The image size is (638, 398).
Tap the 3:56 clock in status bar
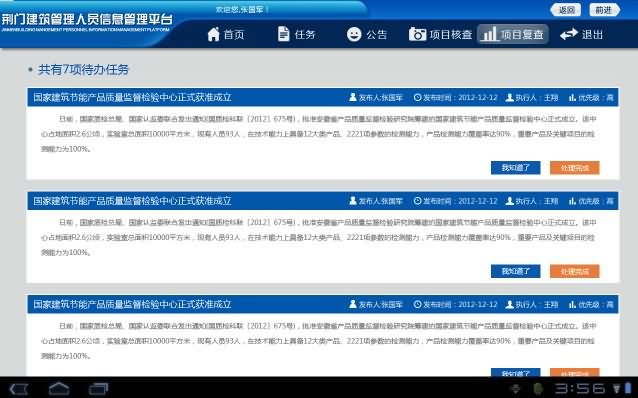coord(580,388)
